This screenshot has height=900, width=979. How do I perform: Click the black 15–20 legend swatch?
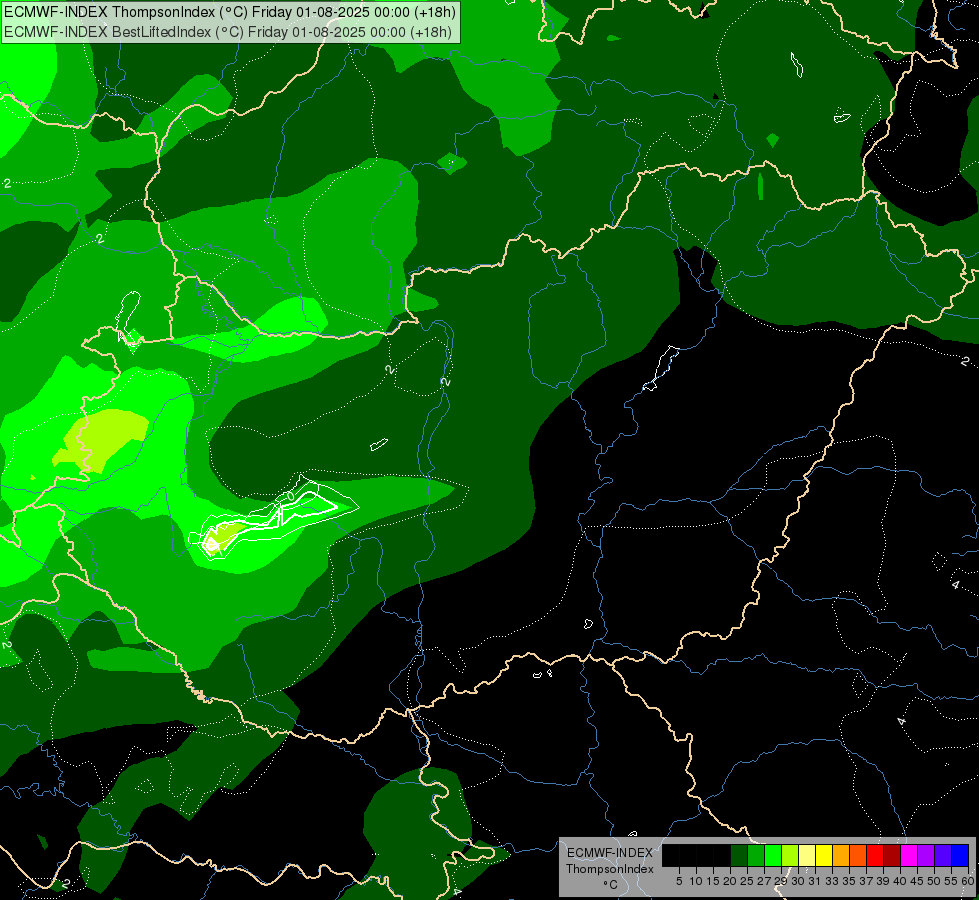tap(722, 855)
